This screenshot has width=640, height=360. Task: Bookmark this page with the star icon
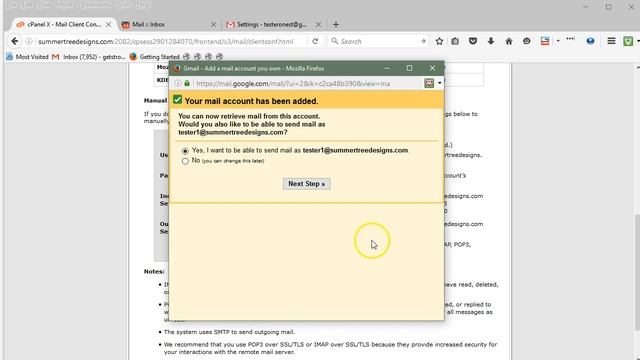tap(439, 41)
